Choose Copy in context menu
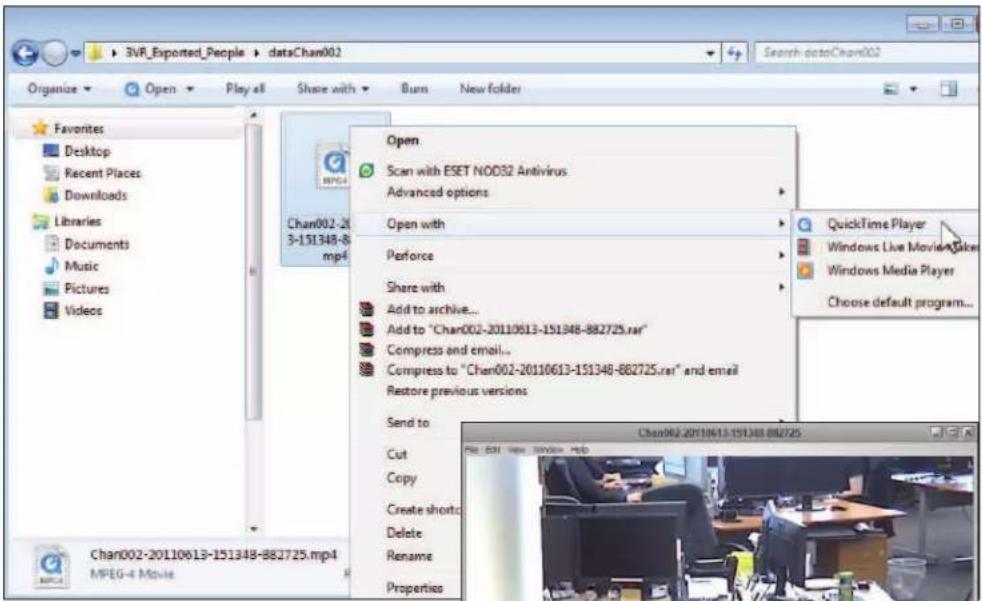This screenshot has width=982, height=601. pos(401,478)
